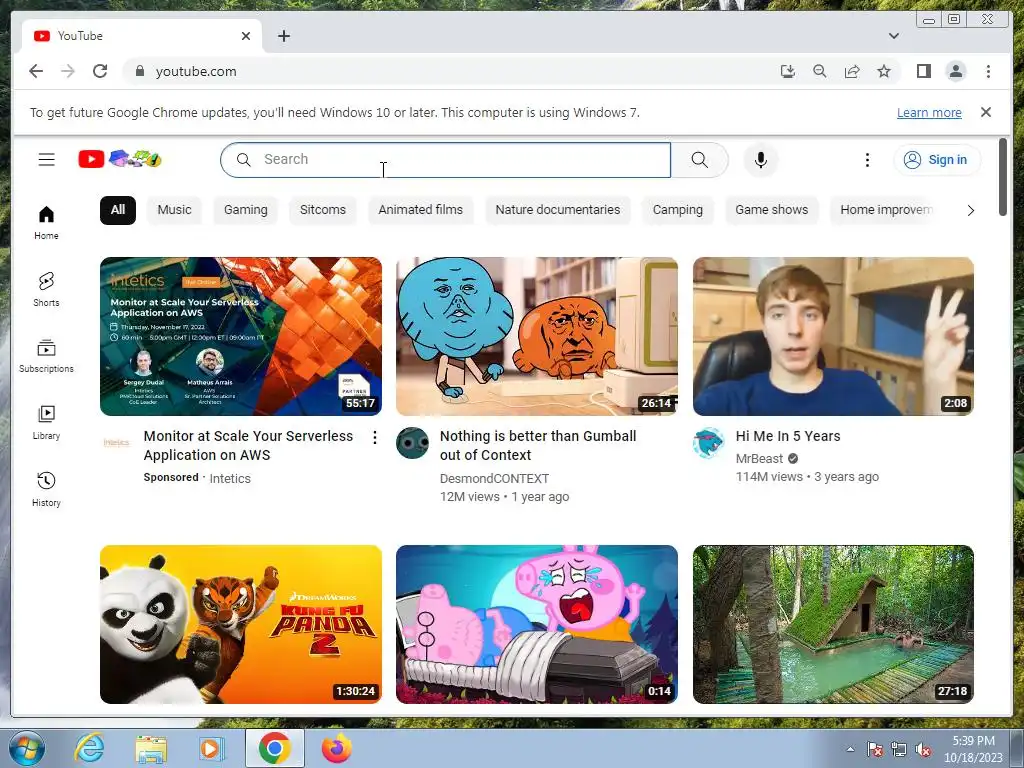Launch Internet Explorer from taskbar

coord(89,748)
